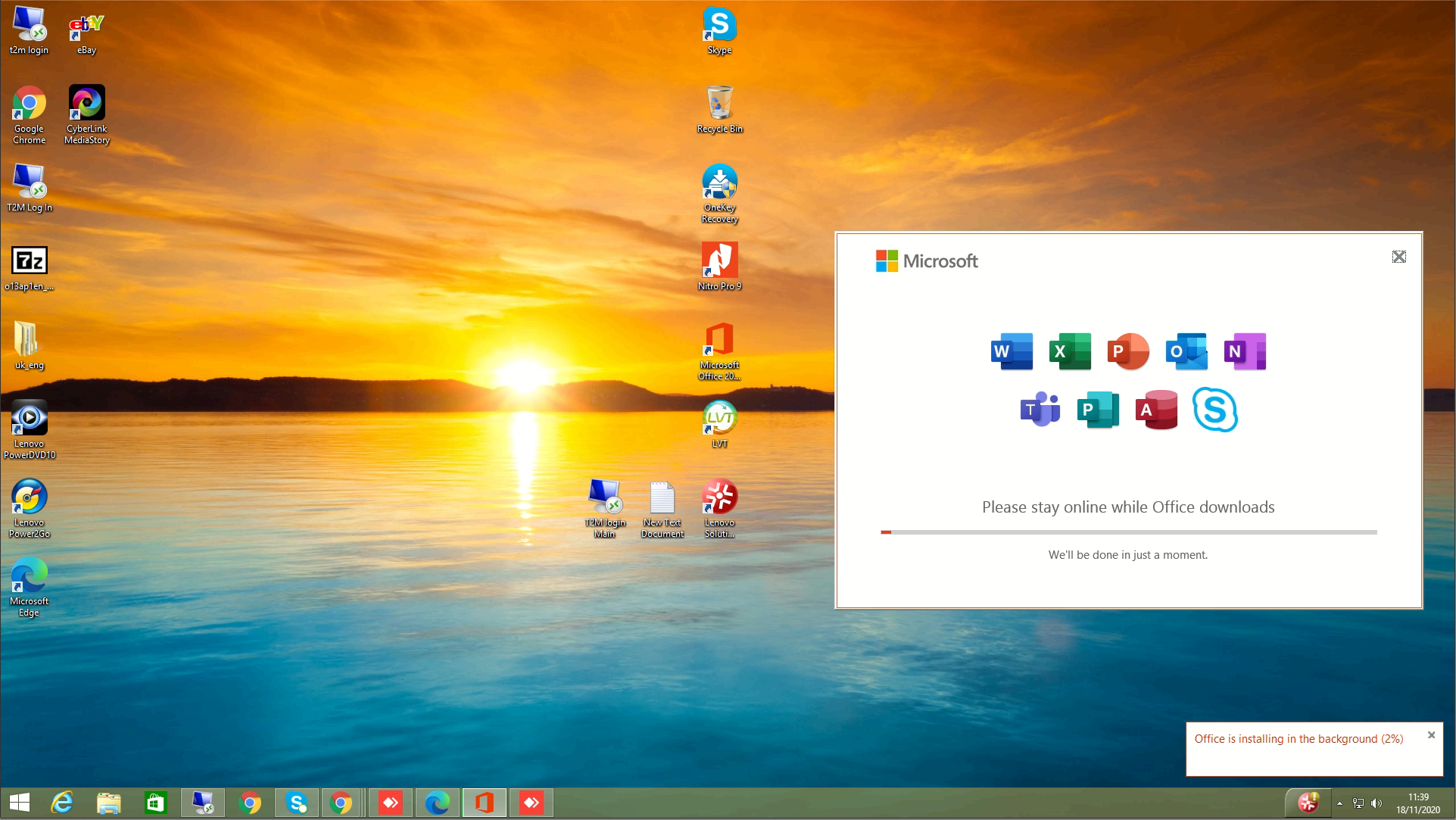Click 'Please stay online while Office downloads' text
Image resolution: width=1456 pixels, height=820 pixels.
[1128, 507]
